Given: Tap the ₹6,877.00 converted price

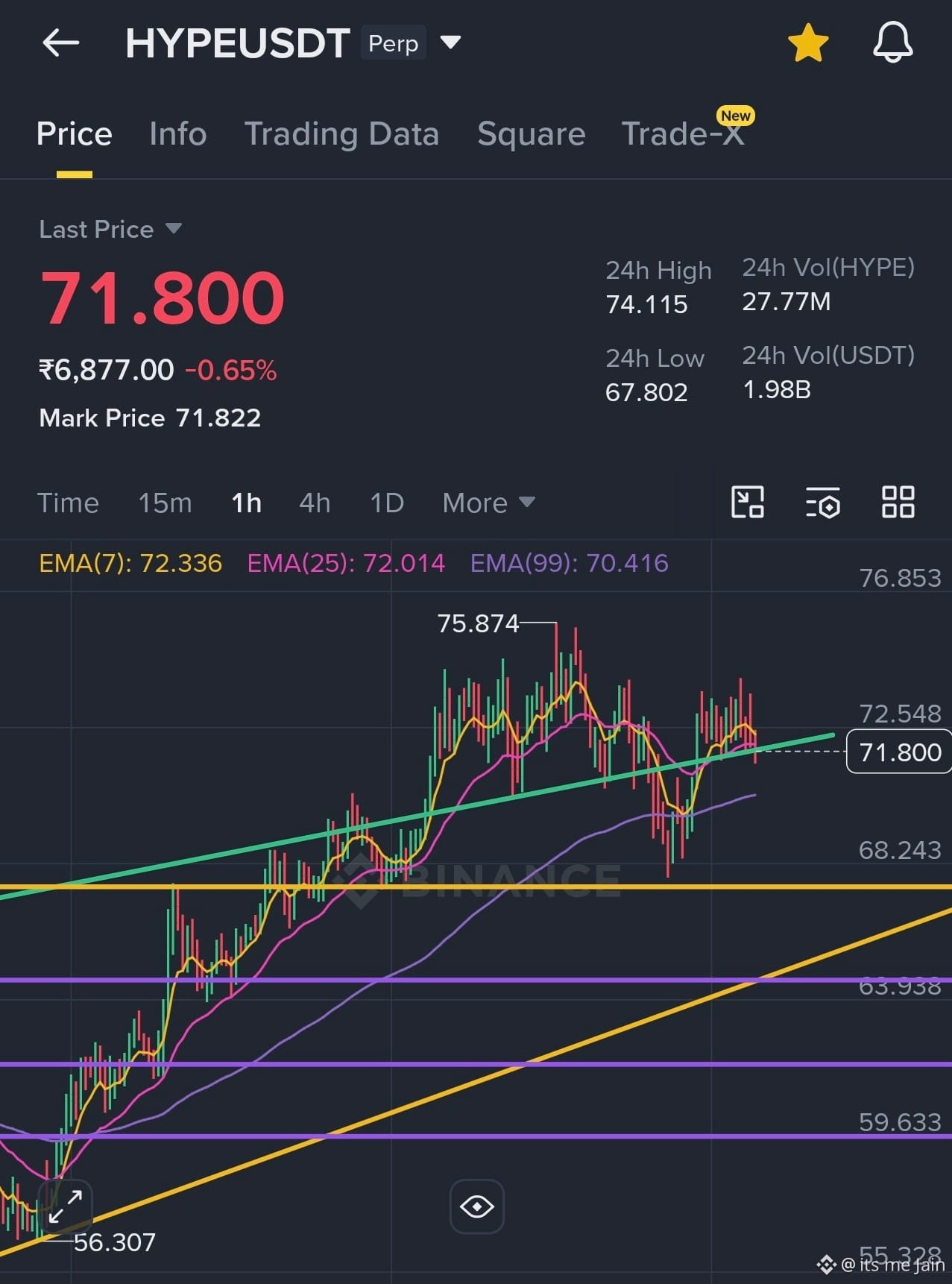Looking at the screenshot, I should (106, 370).
